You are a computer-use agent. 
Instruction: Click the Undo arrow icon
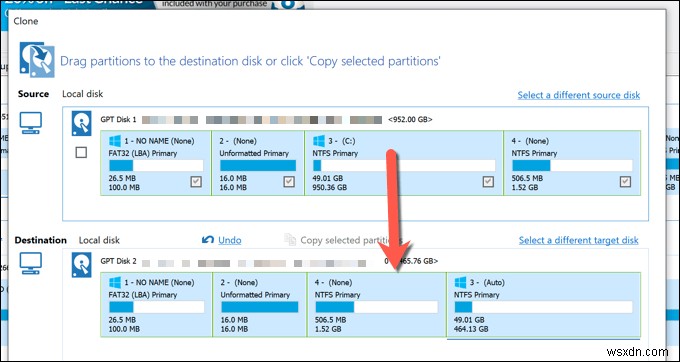[x=208, y=240]
